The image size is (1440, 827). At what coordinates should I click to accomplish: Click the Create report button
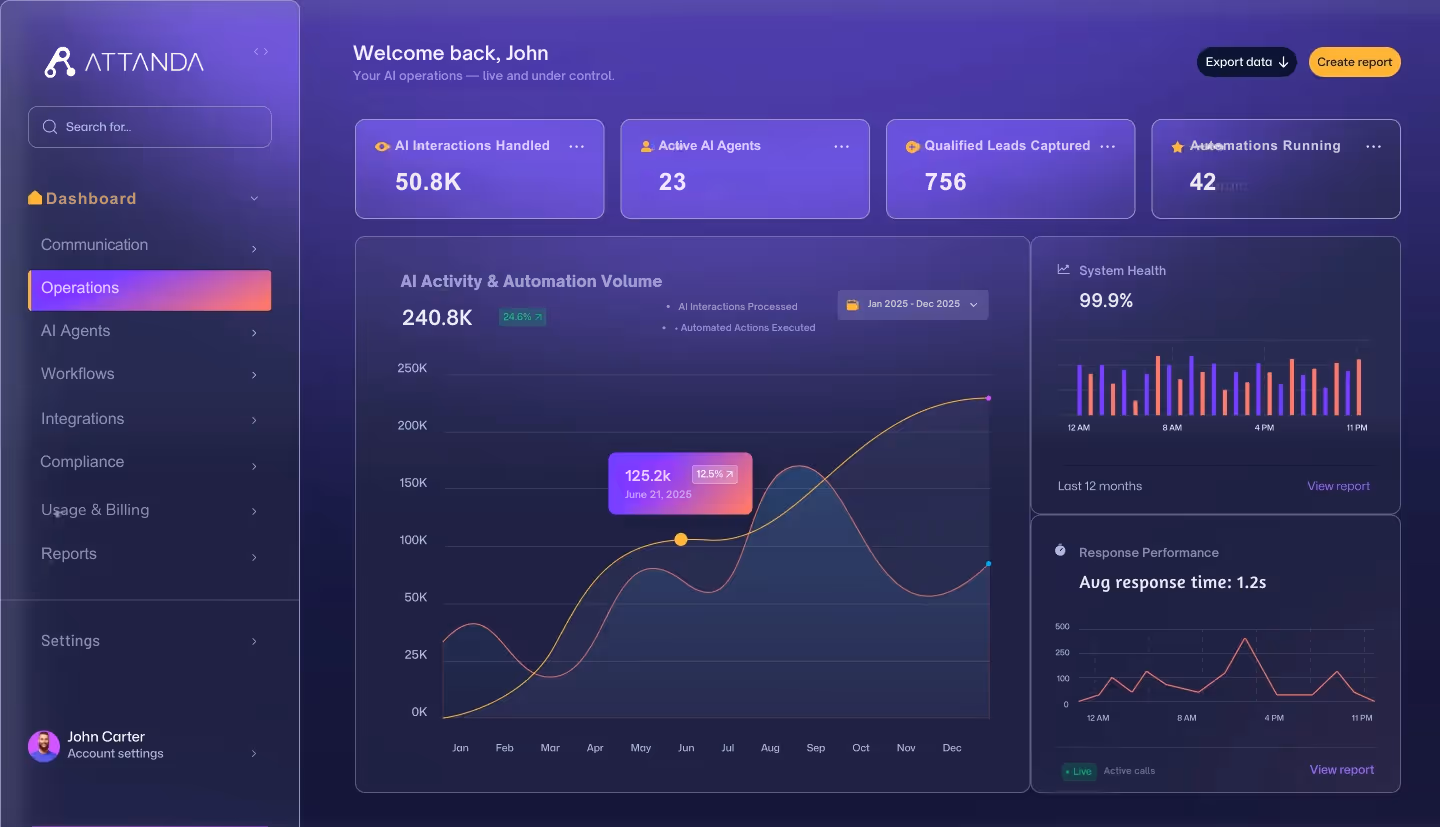point(1354,61)
